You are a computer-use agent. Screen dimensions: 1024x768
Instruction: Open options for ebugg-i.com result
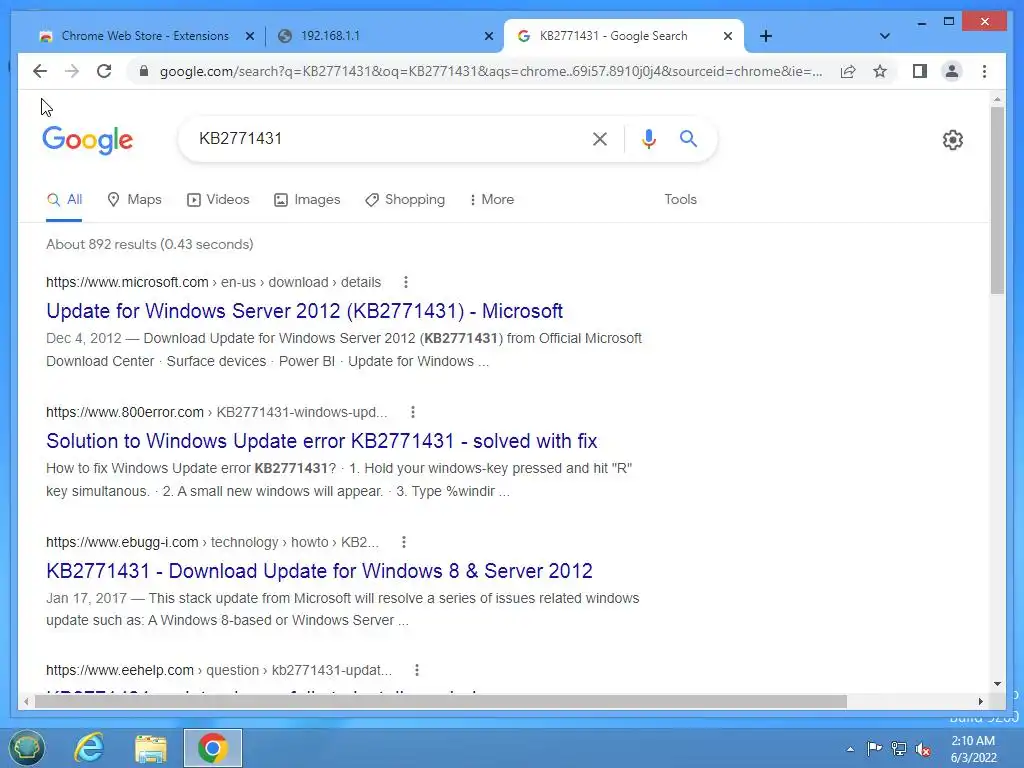tap(404, 542)
